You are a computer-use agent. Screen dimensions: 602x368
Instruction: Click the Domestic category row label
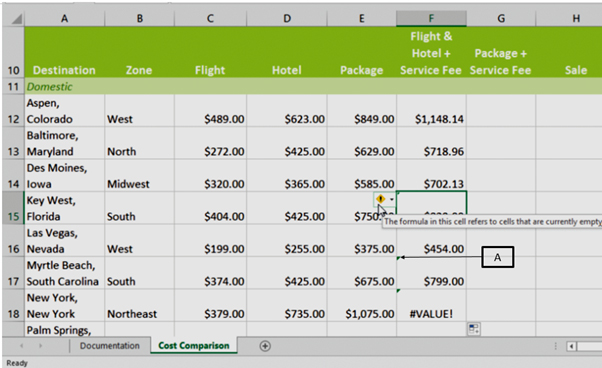pos(50,87)
